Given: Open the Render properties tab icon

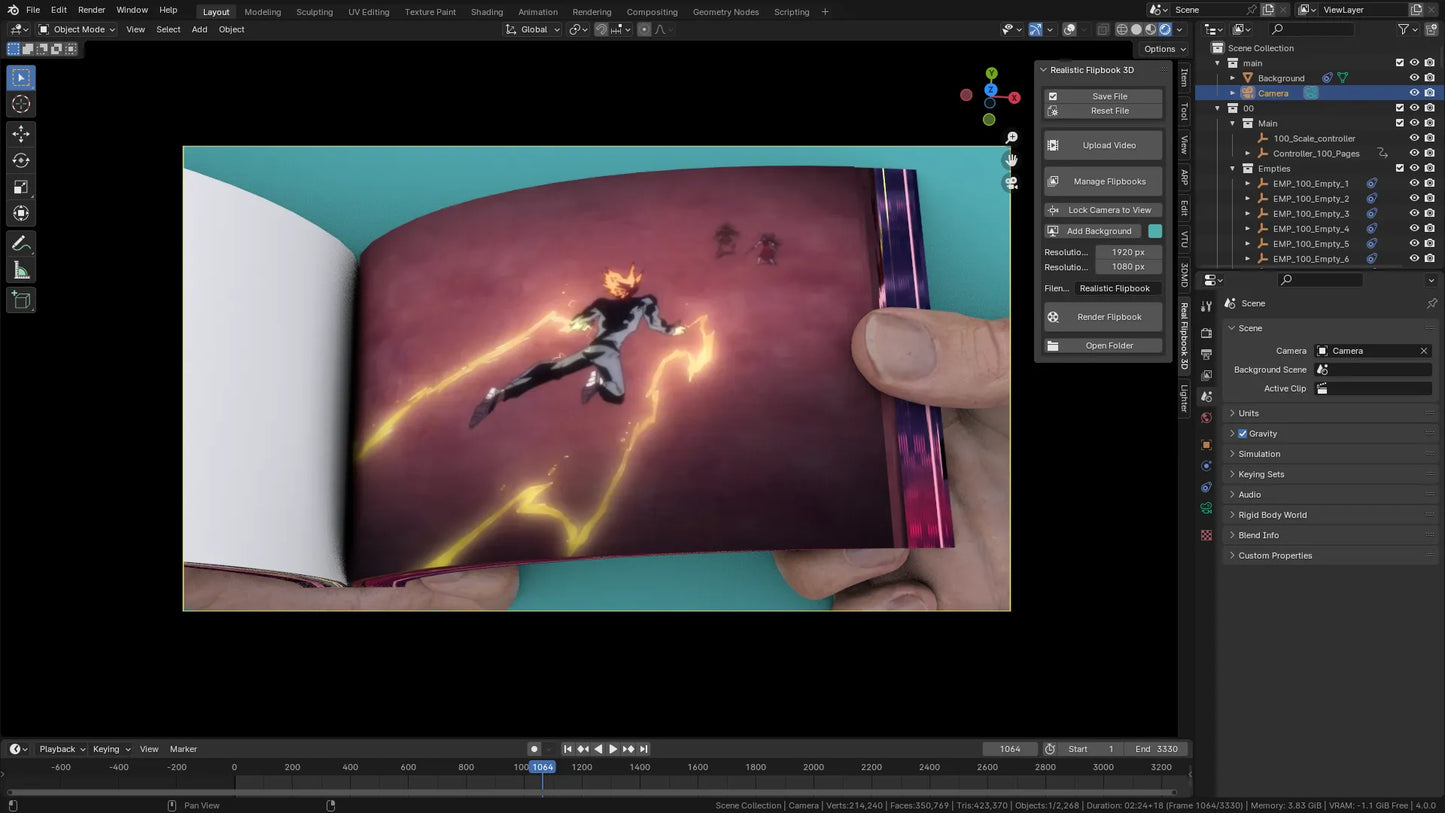Looking at the screenshot, I should tap(1207, 333).
